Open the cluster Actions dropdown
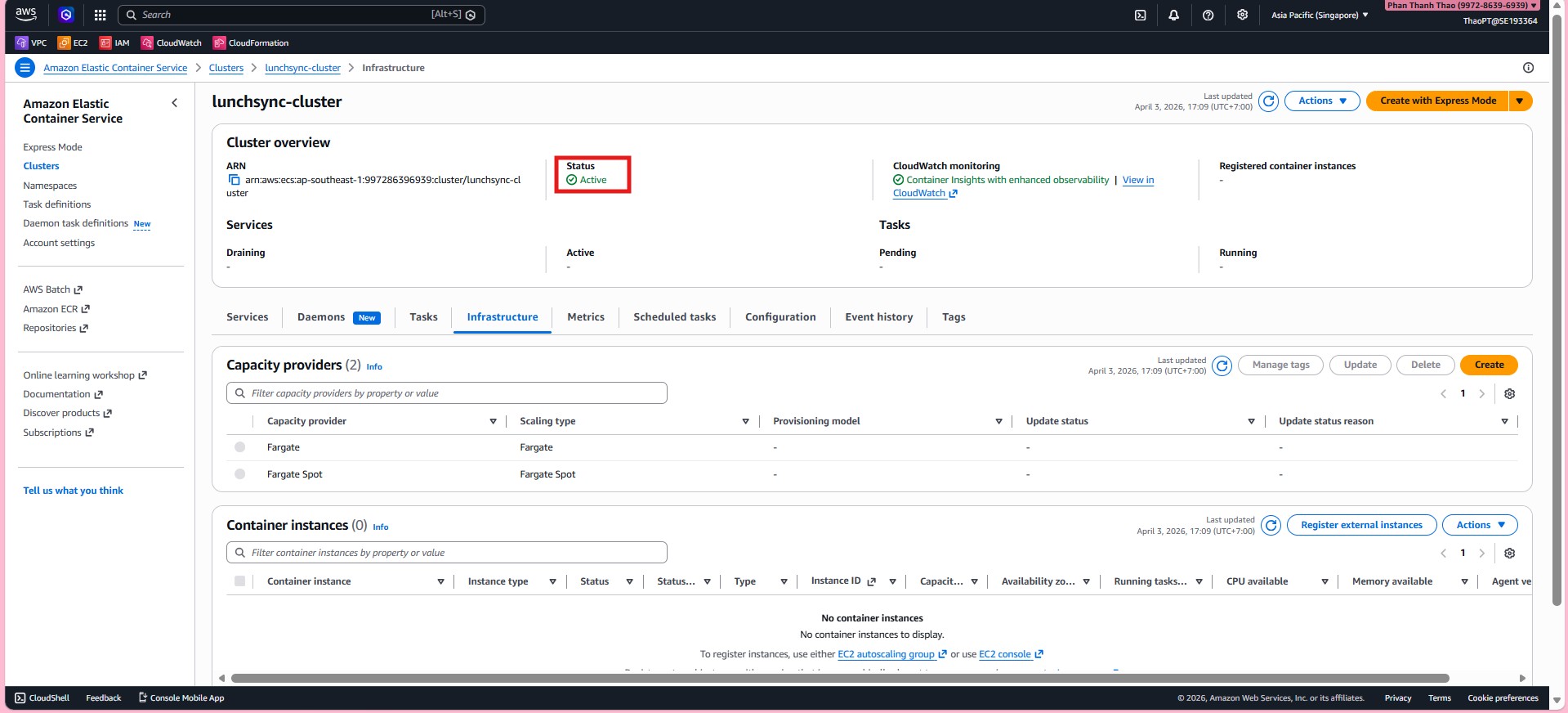 tap(1321, 101)
